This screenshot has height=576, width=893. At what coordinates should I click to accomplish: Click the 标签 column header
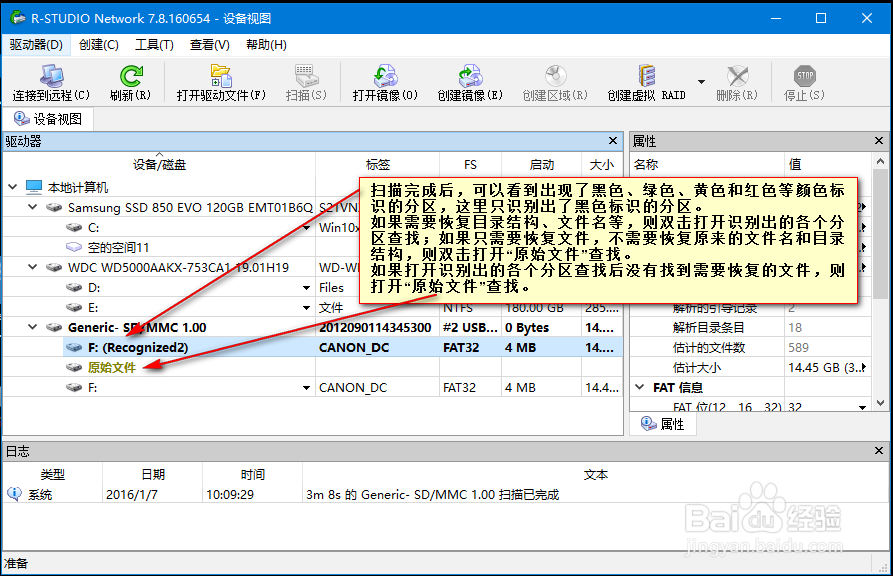pos(377,164)
